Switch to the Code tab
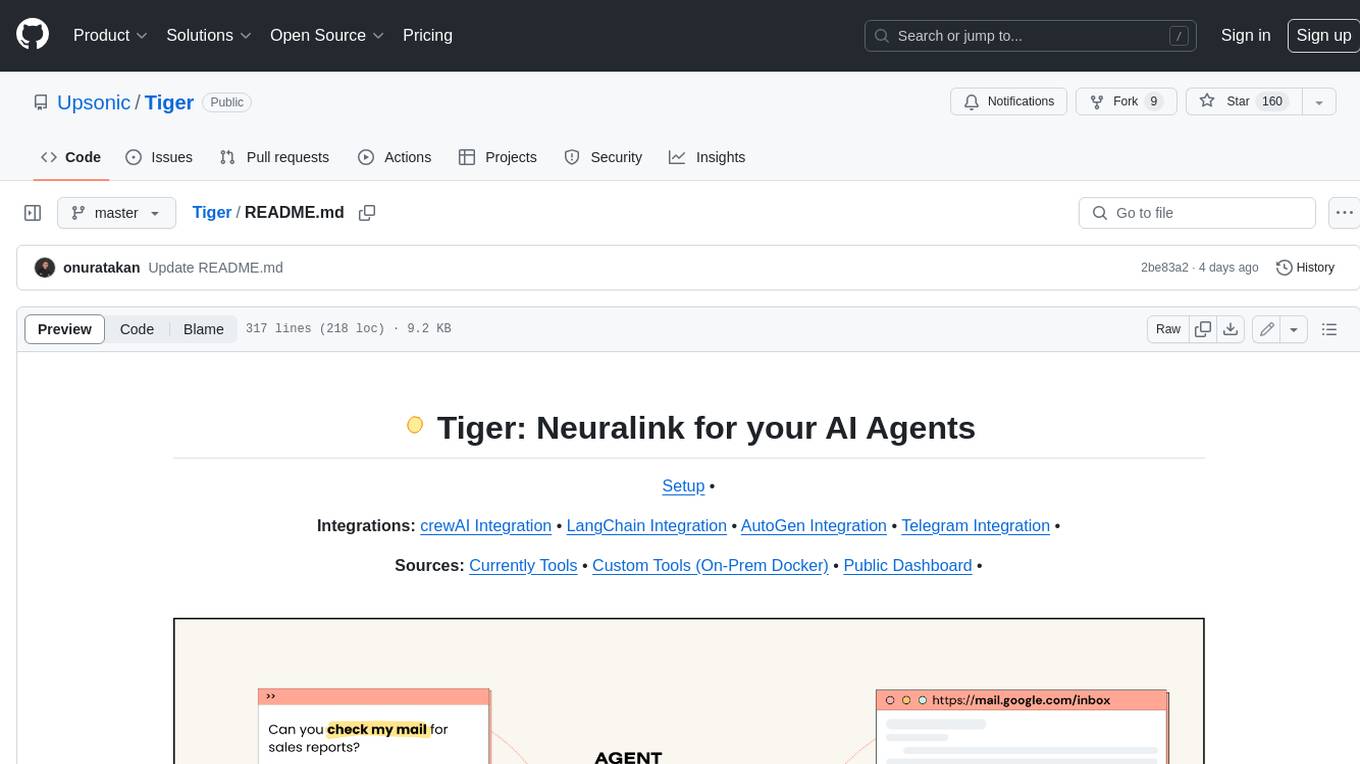Image resolution: width=1360 pixels, height=764 pixels. (x=71, y=157)
